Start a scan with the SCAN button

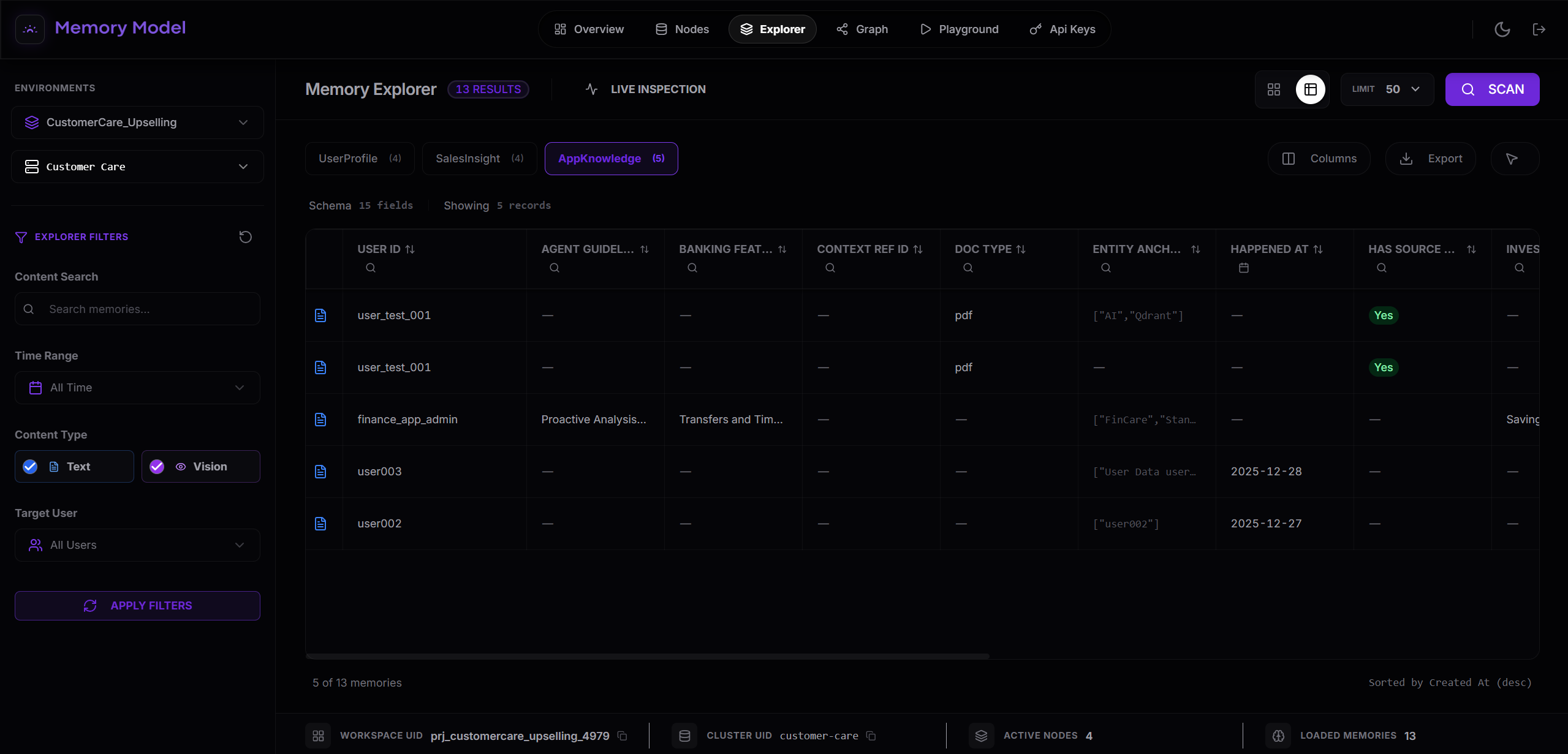[x=1493, y=89]
